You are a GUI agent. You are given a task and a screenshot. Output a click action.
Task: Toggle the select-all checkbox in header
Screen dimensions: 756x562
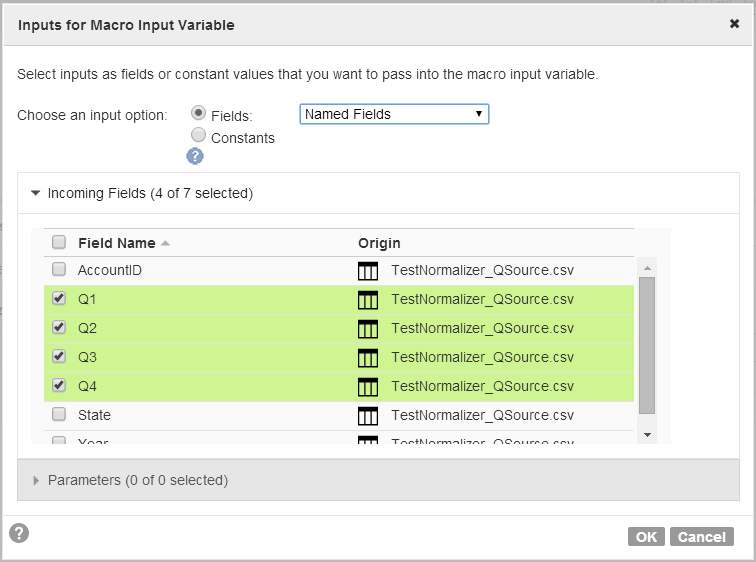click(x=59, y=242)
